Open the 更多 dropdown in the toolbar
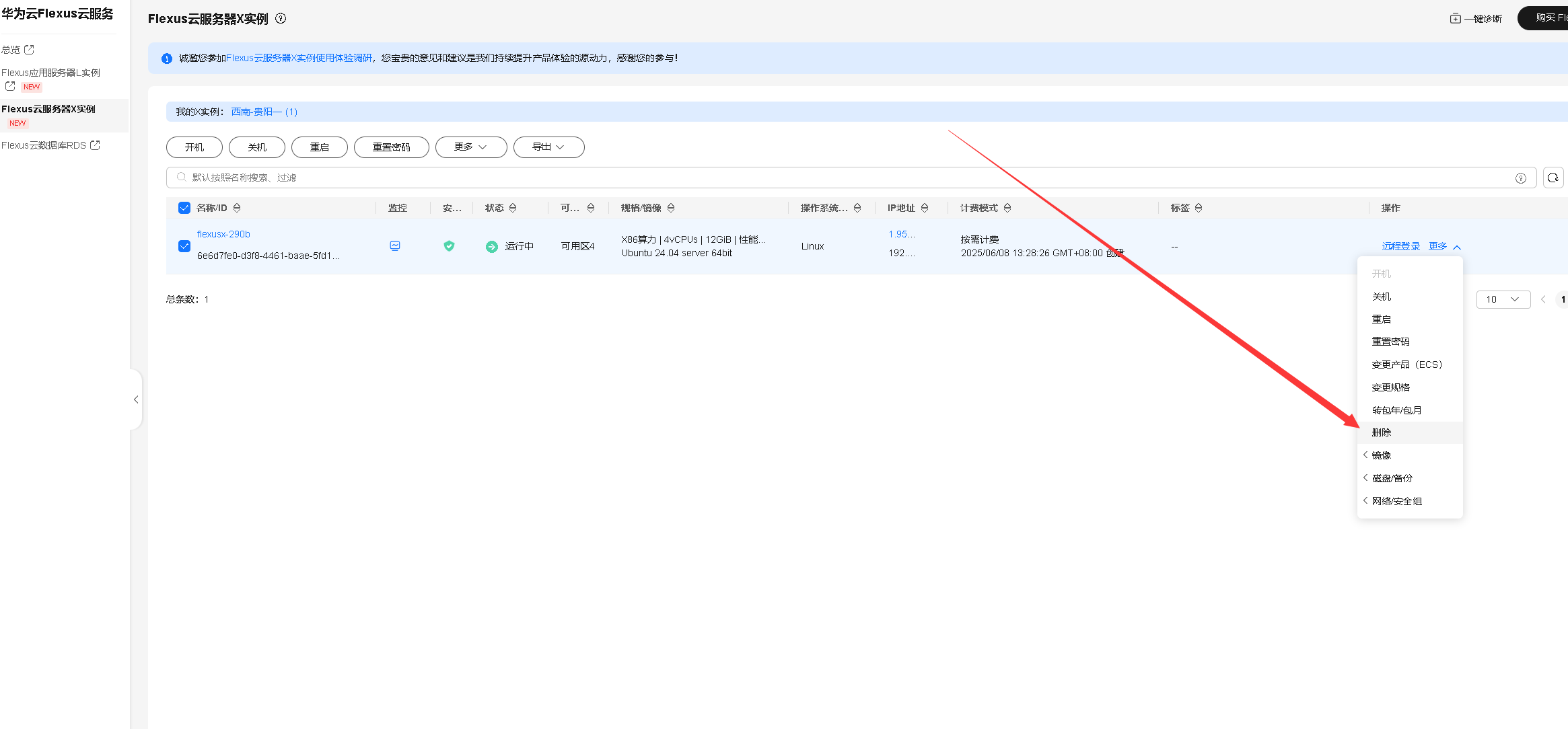This screenshot has height=729, width=1568. pyautogui.click(x=470, y=147)
